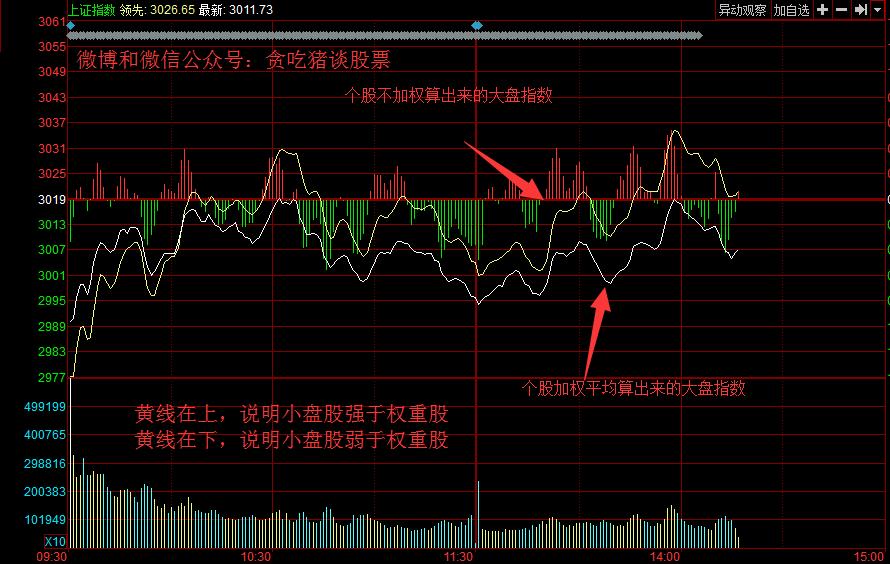Click the 3037 price axis label

[x=52, y=123]
